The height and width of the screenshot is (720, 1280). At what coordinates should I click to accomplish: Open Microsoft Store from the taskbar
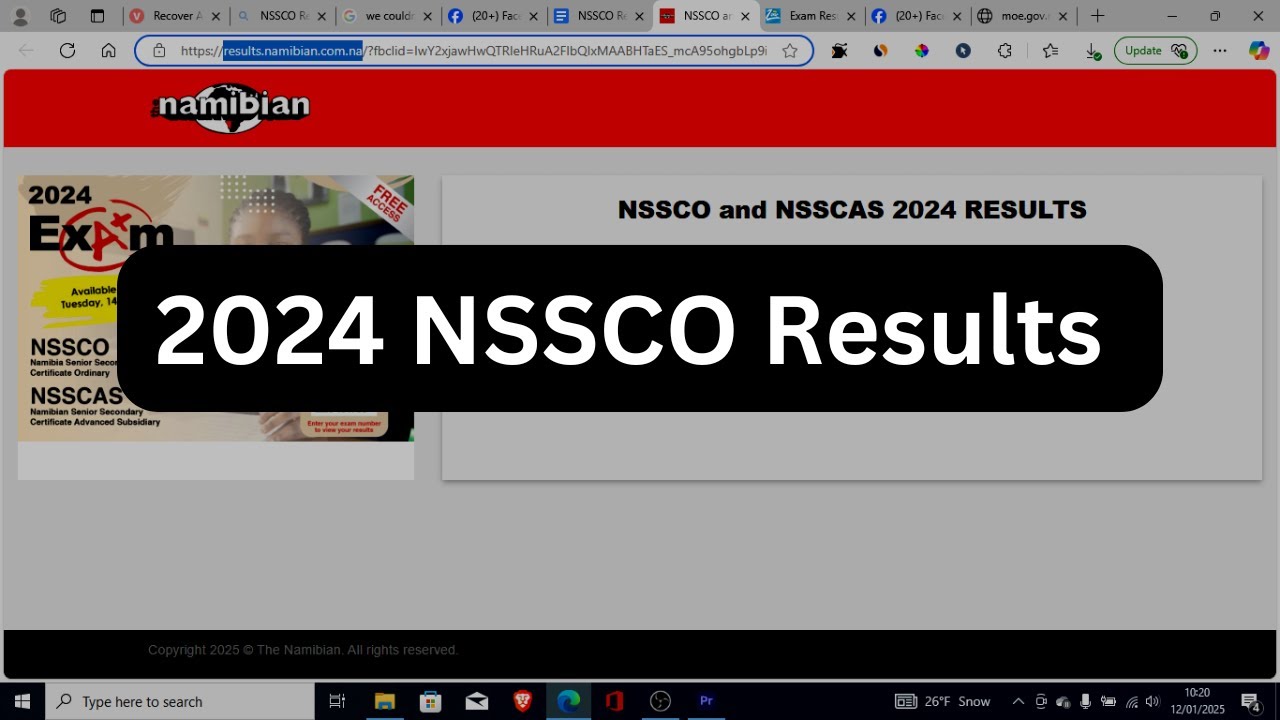click(x=431, y=701)
